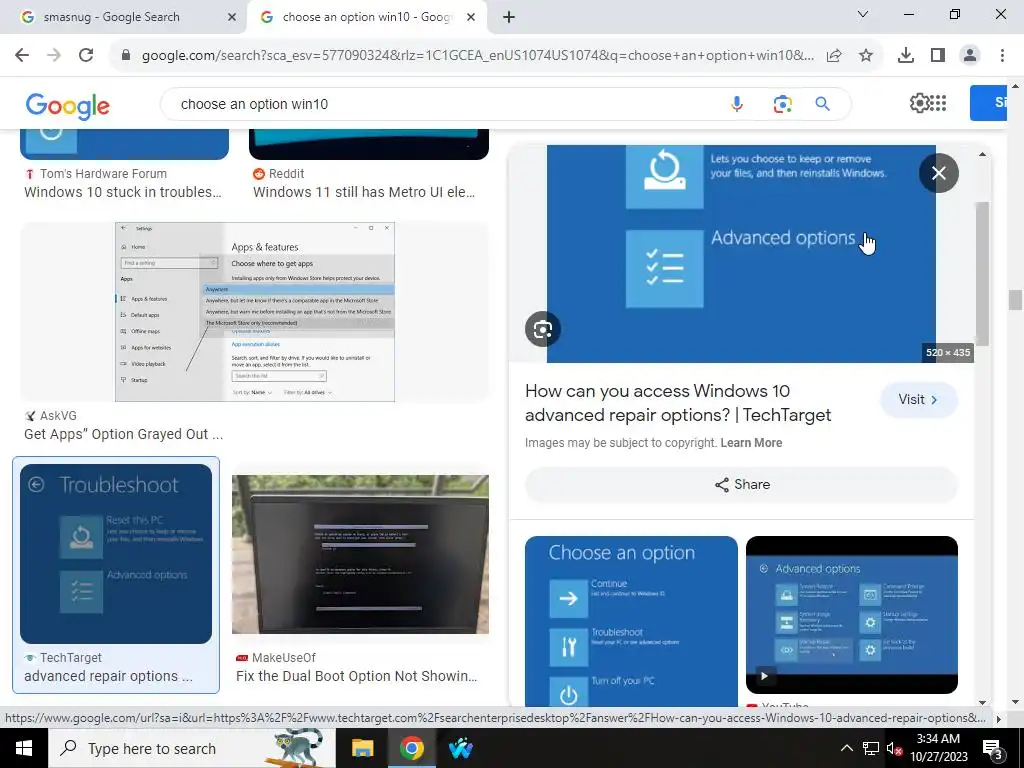Click the magnifier search button
The height and width of the screenshot is (768, 1024).
tap(822, 104)
